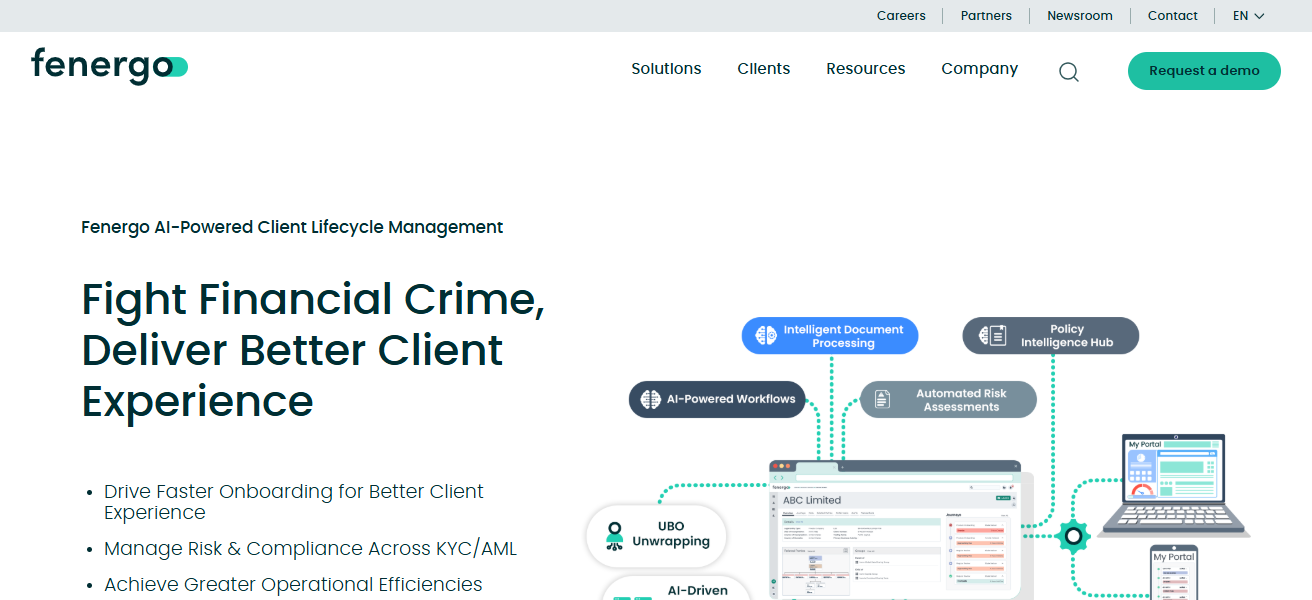Click the Policy Intelligence Hub icon
Viewport: 1312px width, 600px height.
coord(992,336)
